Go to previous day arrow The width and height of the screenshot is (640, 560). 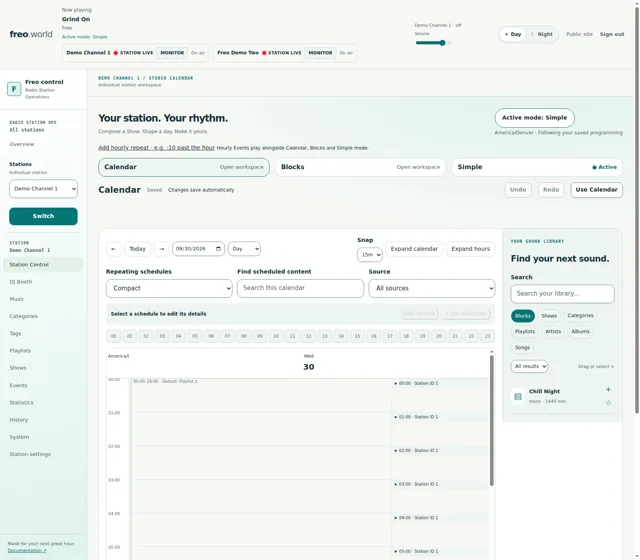tap(113, 249)
